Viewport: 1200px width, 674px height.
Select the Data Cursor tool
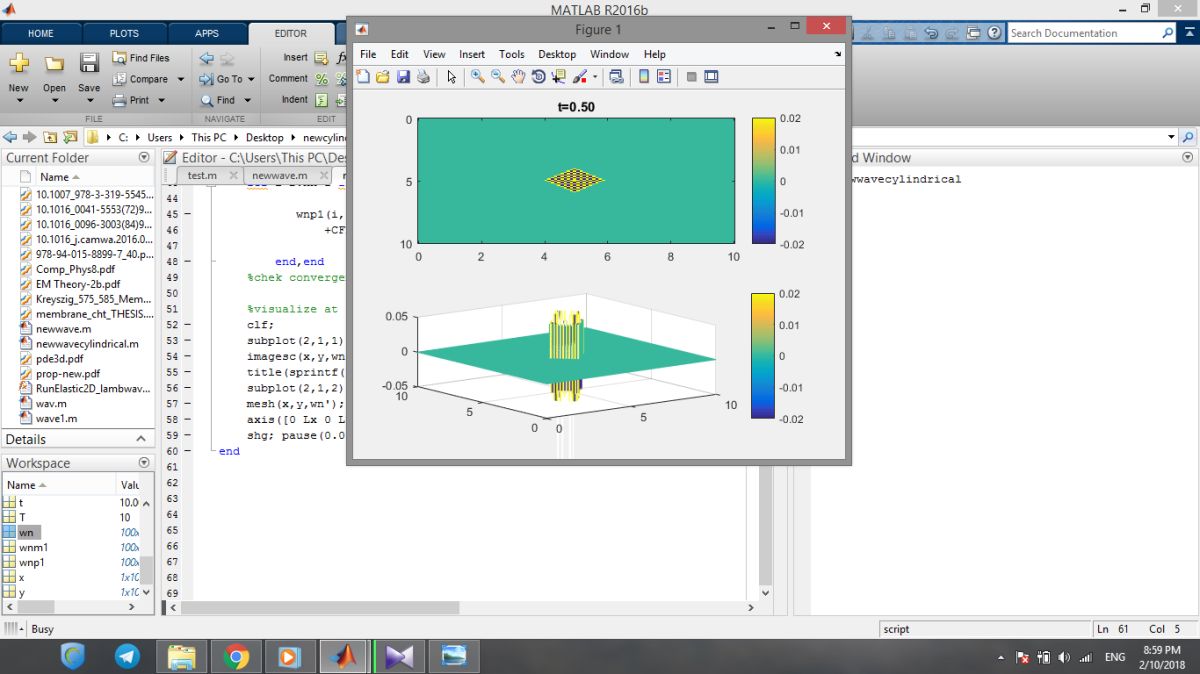click(558, 77)
